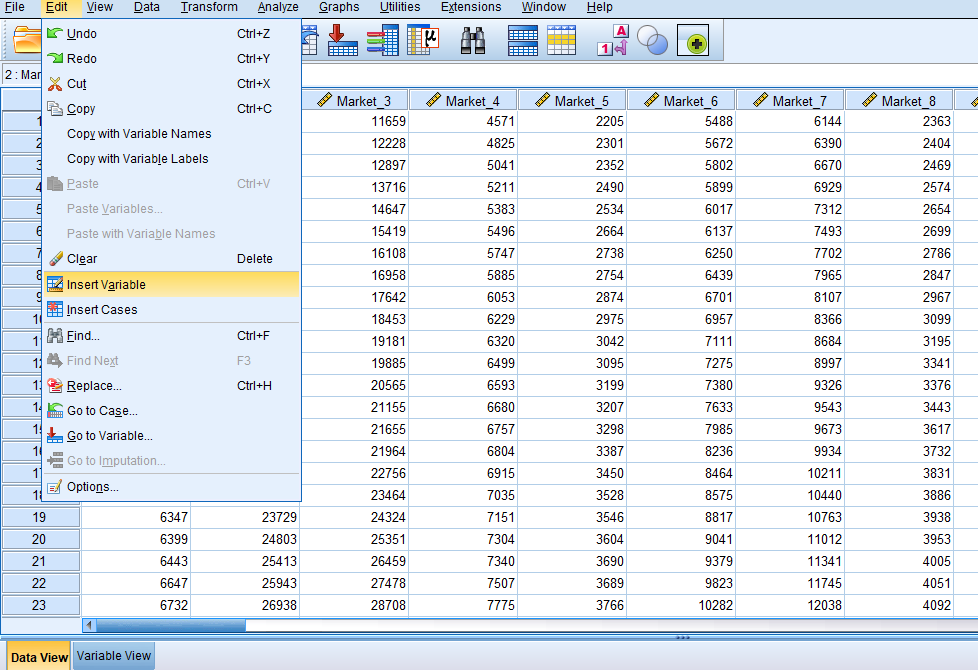Click the Show All Variables plus icon
The image size is (978, 670).
click(x=693, y=40)
